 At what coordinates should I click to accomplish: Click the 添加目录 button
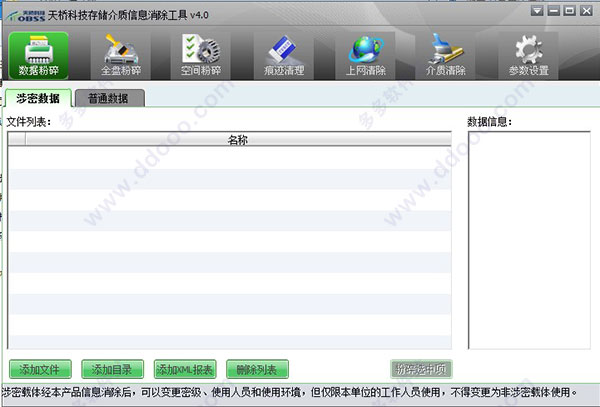(x=112, y=369)
